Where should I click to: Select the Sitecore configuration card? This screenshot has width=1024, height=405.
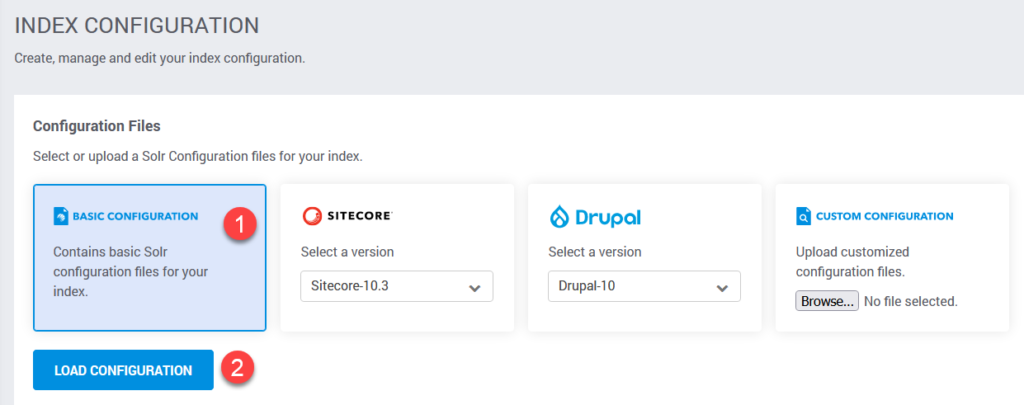[x=397, y=257]
